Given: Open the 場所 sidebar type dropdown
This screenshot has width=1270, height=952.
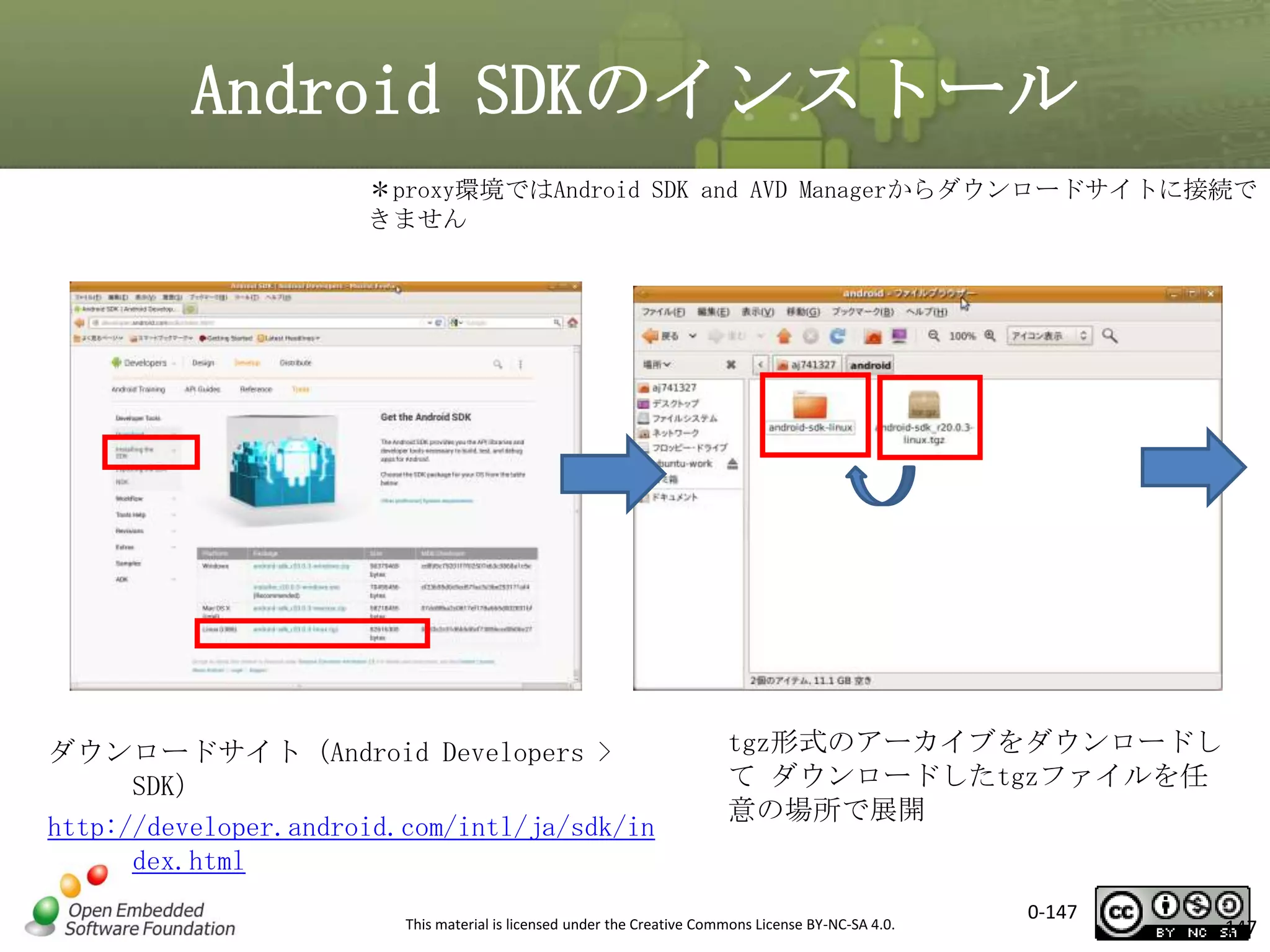Looking at the screenshot, I should click(657, 364).
